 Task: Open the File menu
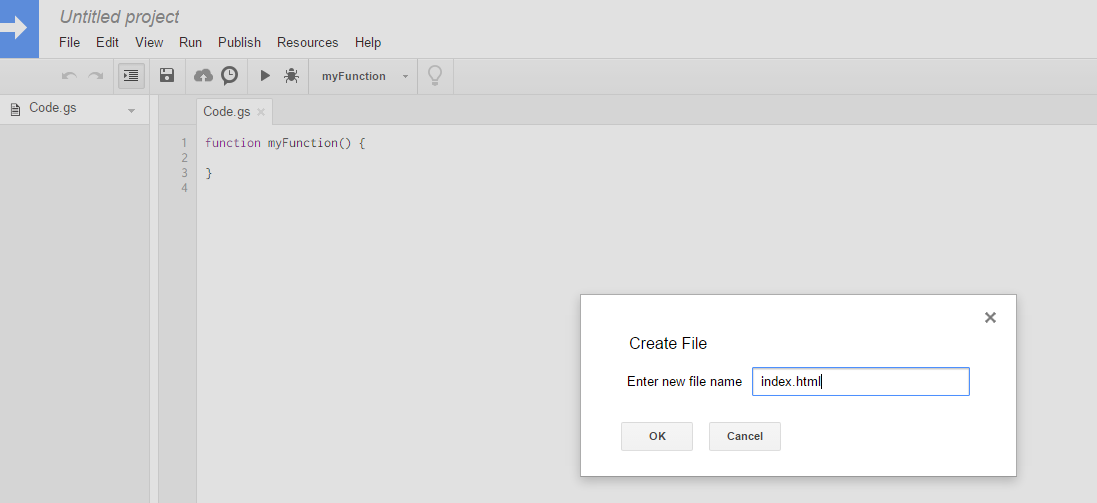coord(69,42)
